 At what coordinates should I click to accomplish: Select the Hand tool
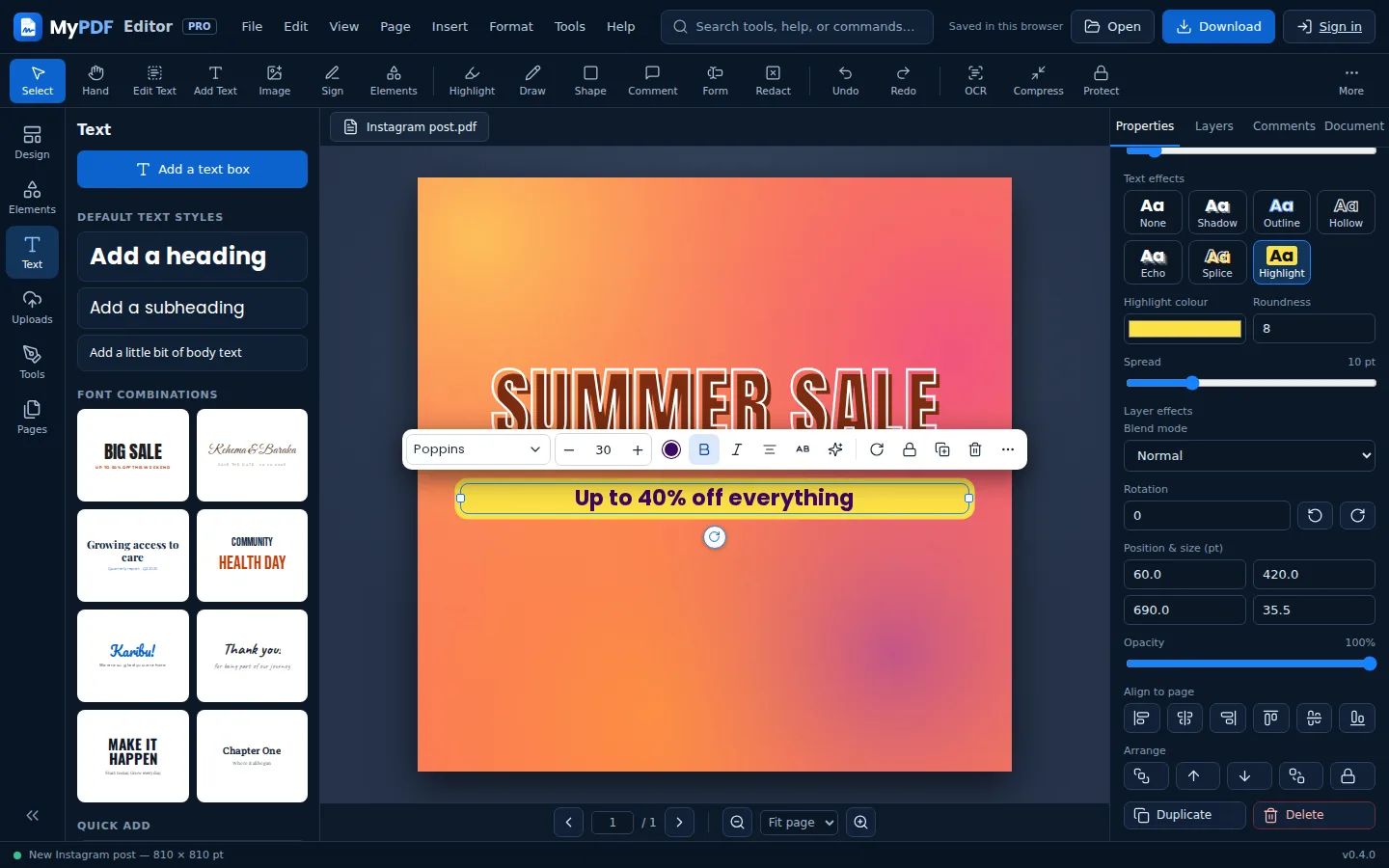95,80
